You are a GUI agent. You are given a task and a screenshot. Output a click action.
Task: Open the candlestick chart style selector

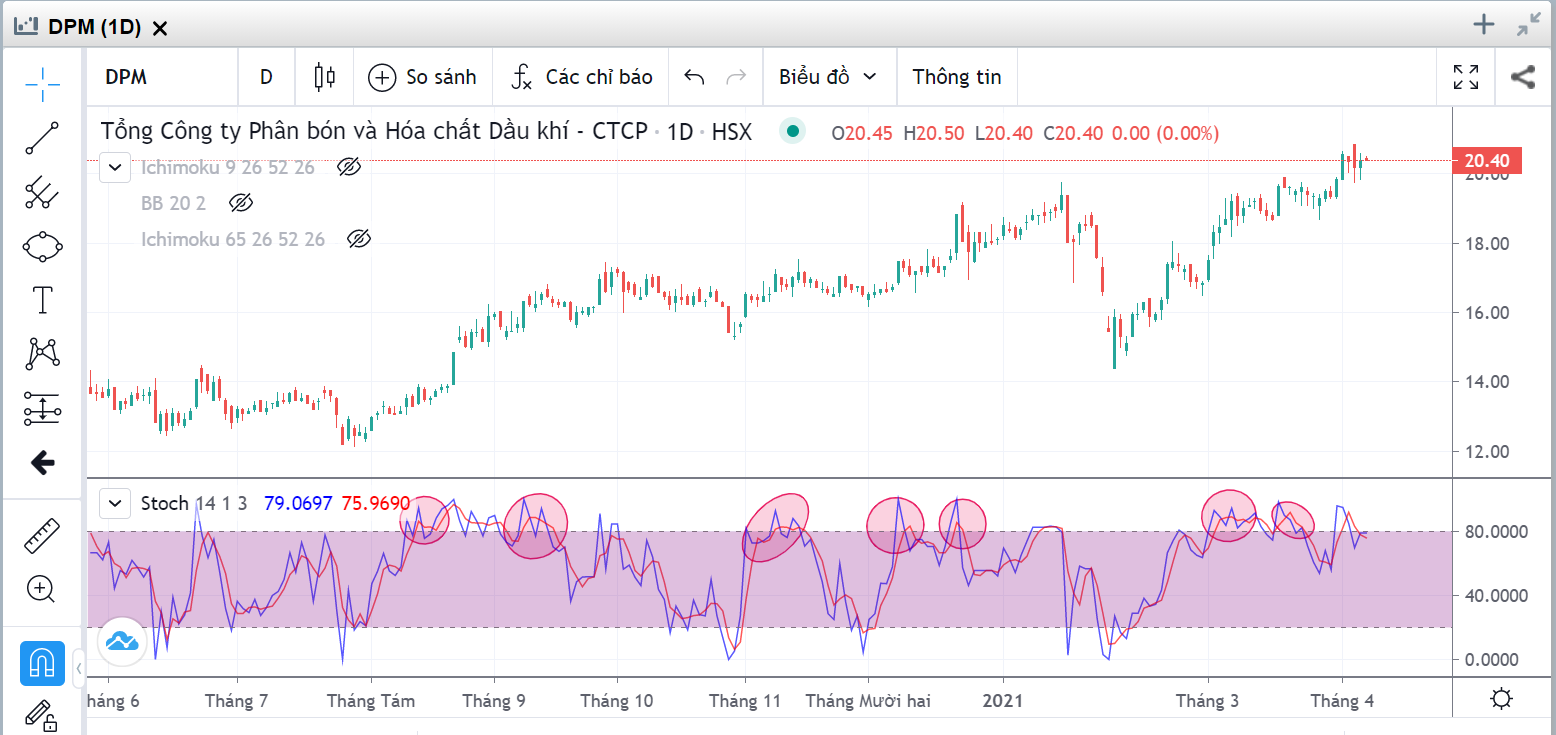tap(324, 77)
